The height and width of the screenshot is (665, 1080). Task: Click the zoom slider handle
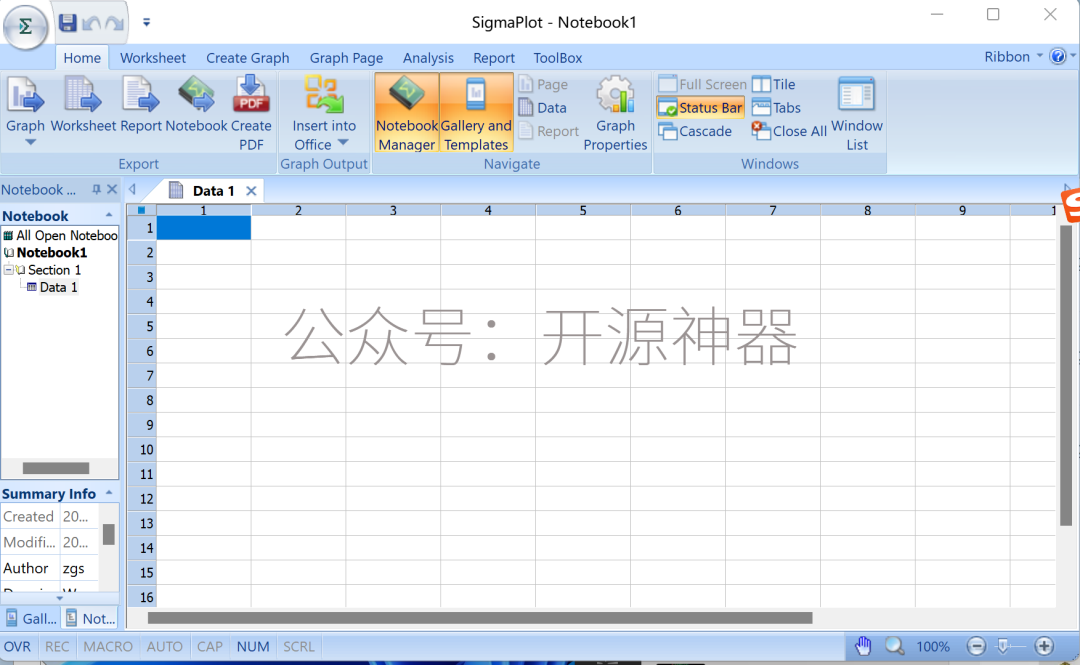point(1004,646)
